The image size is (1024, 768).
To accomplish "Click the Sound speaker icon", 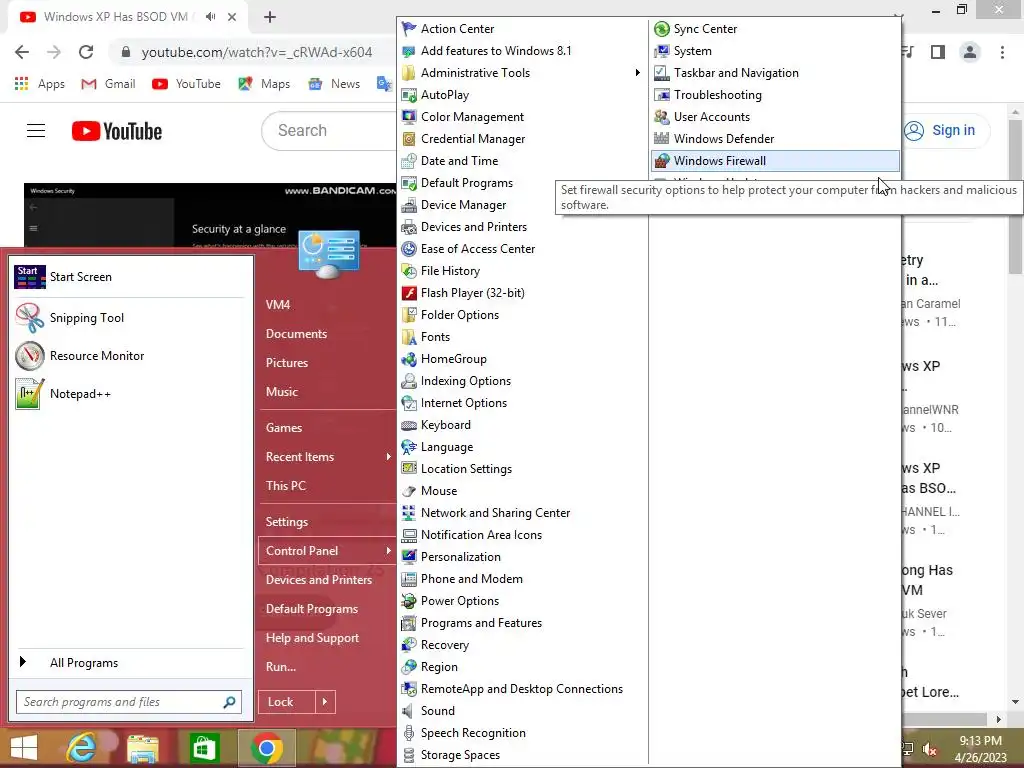I will click(x=409, y=711).
